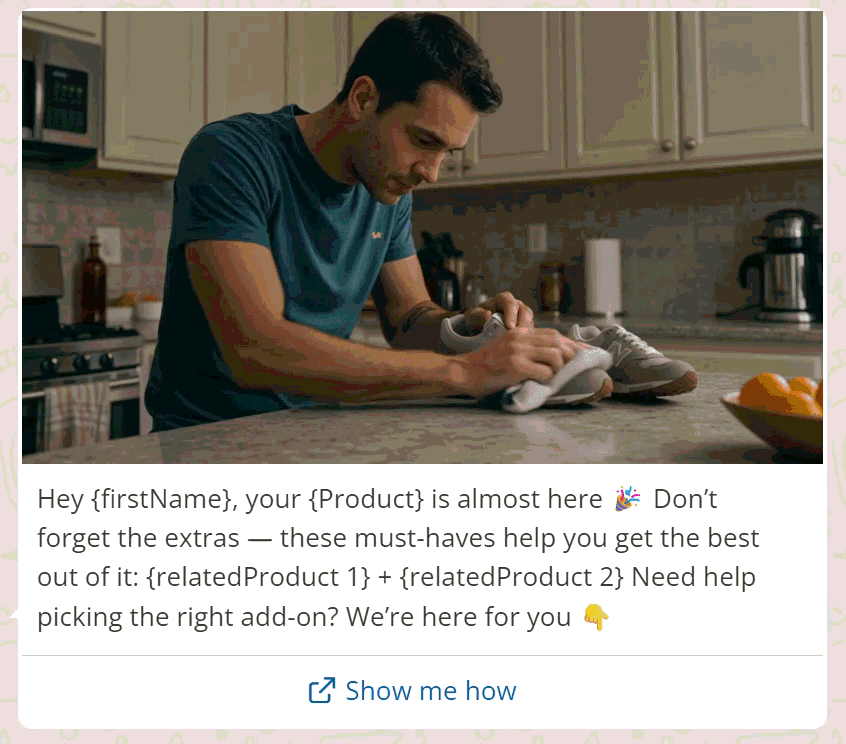The width and height of the screenshot is (846, 744).
Task: Select the {relatedProduct 2} placeholder
Action: [518, 578]
